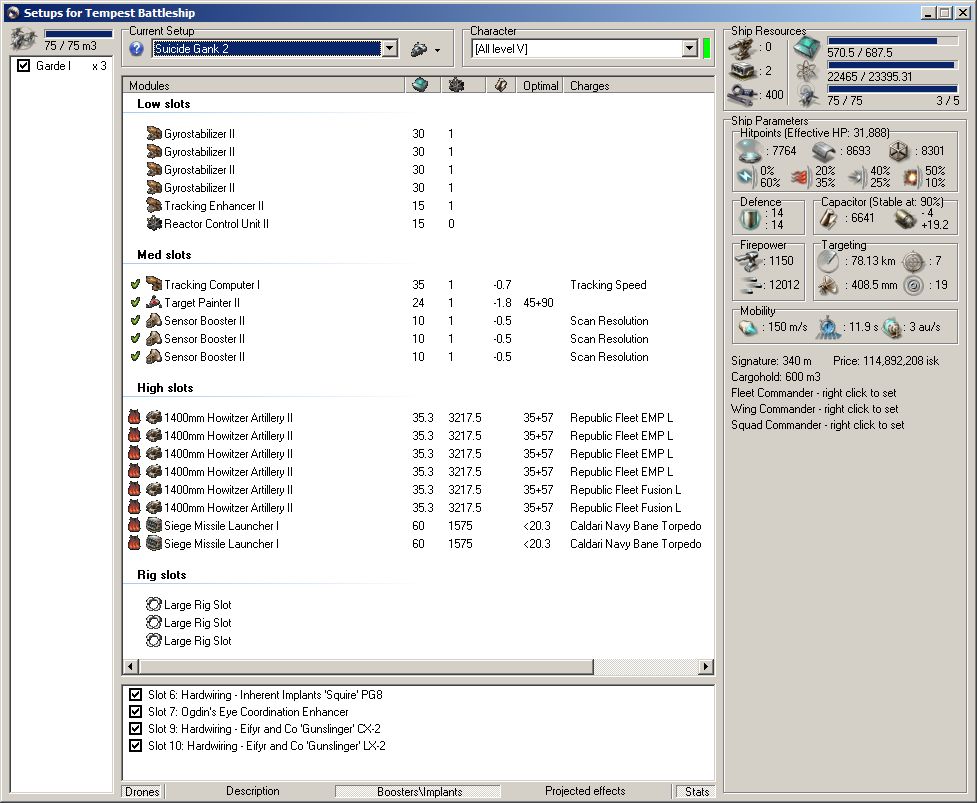Expand the Current Setup dropdown list

point(390,49)
